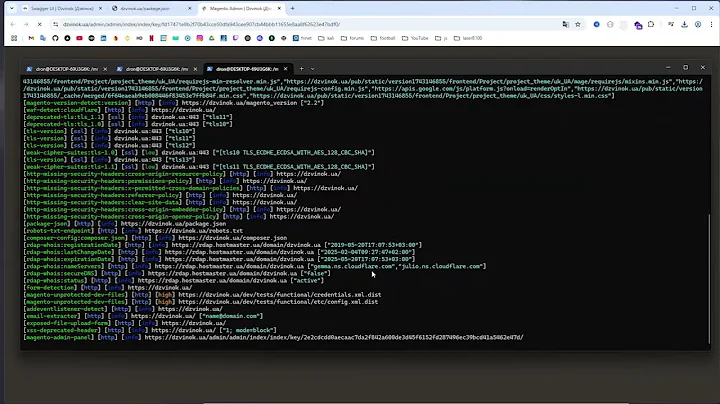The width and height of the screenshot is (720, 404).
Task: View site information icon in address bar
Action: (56, 24)
